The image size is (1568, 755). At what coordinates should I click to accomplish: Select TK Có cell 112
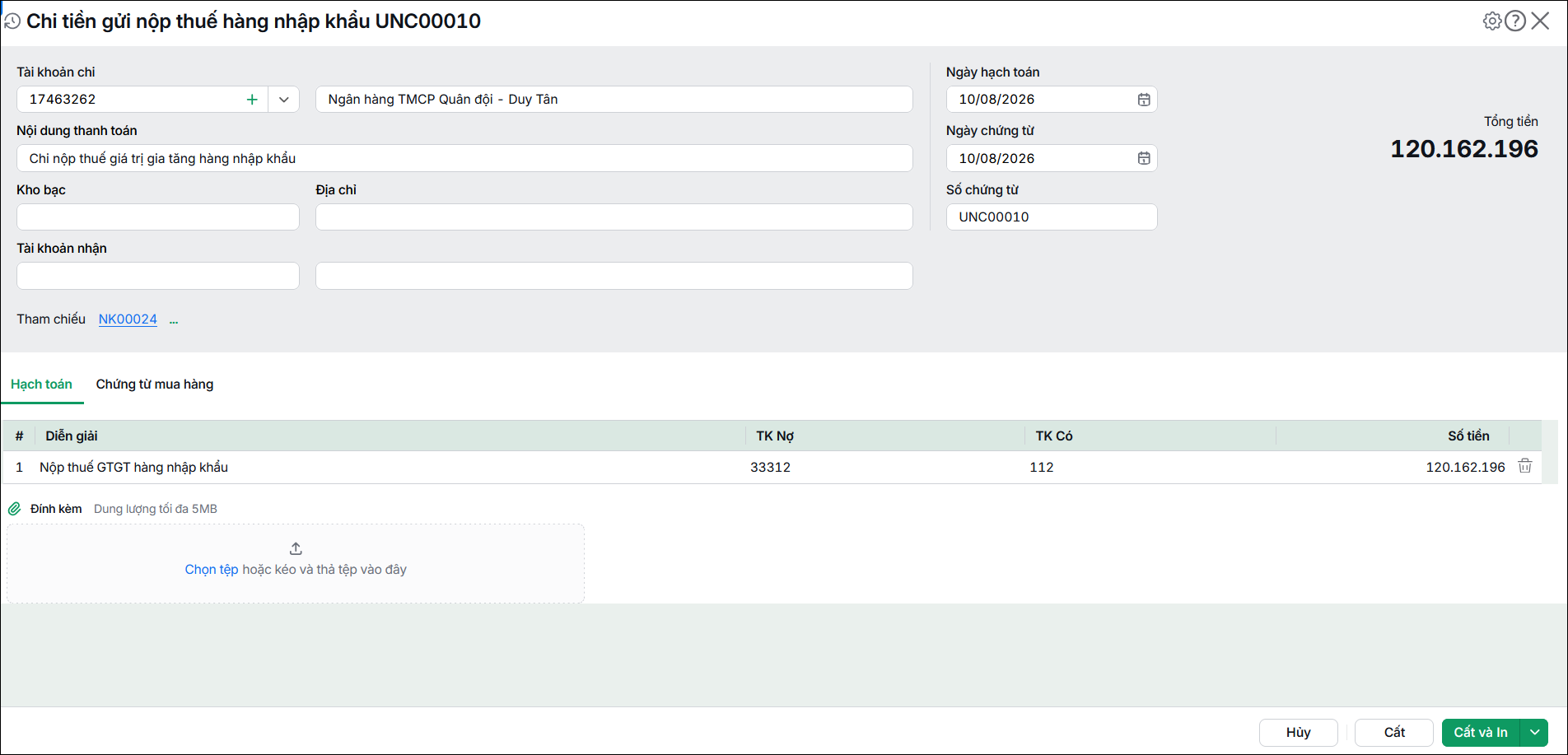click(x=1150, y=467)
